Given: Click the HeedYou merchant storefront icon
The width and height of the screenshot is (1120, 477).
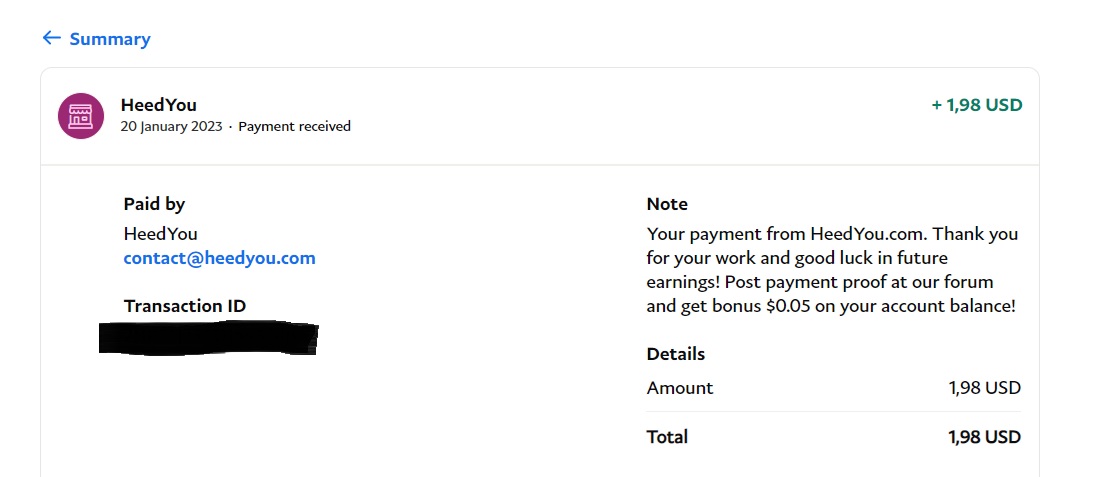Looking at the screenshot, I should (x=81, y=116).
